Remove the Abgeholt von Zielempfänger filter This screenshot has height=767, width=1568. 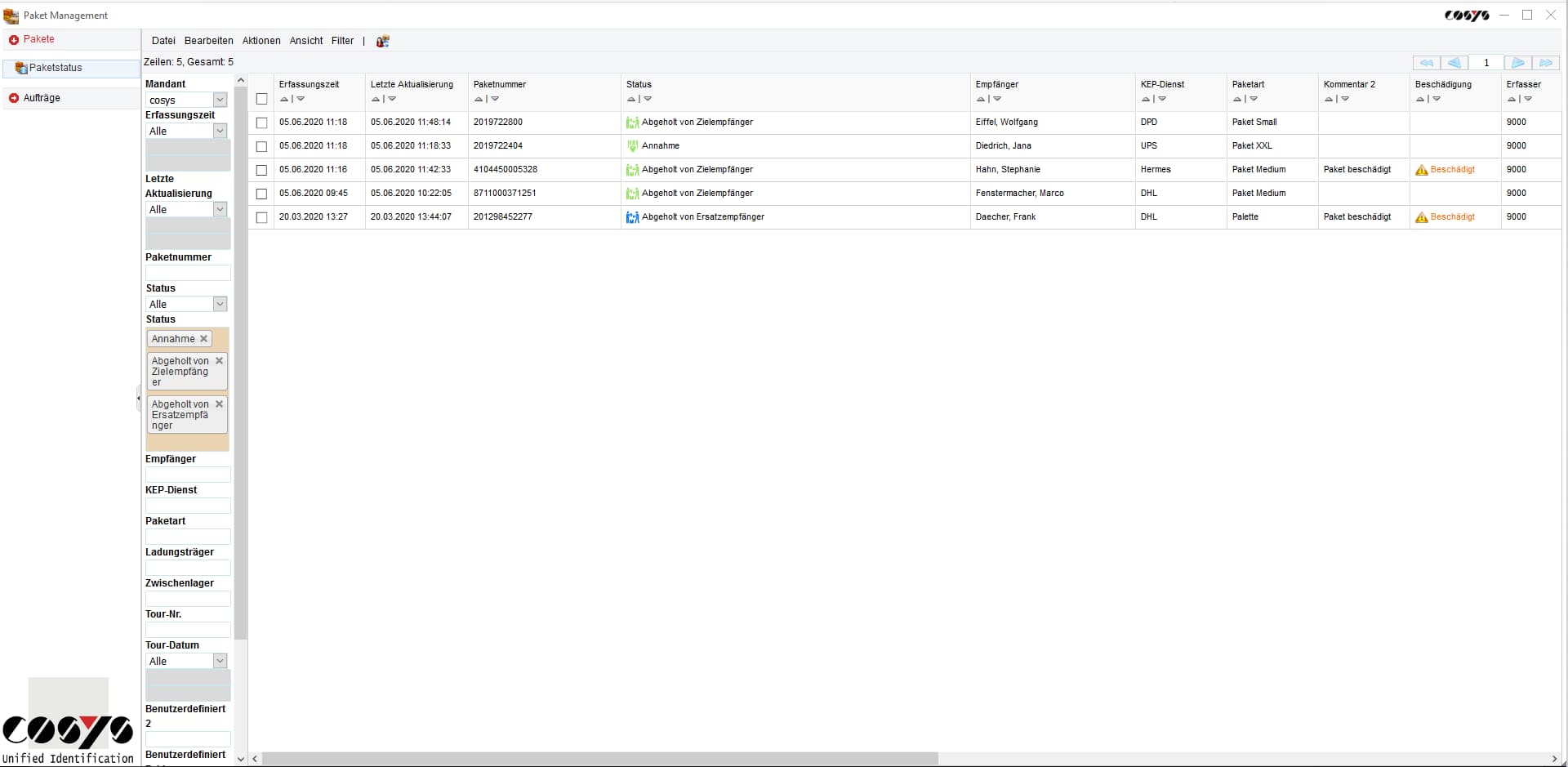[x=219, y=359]
